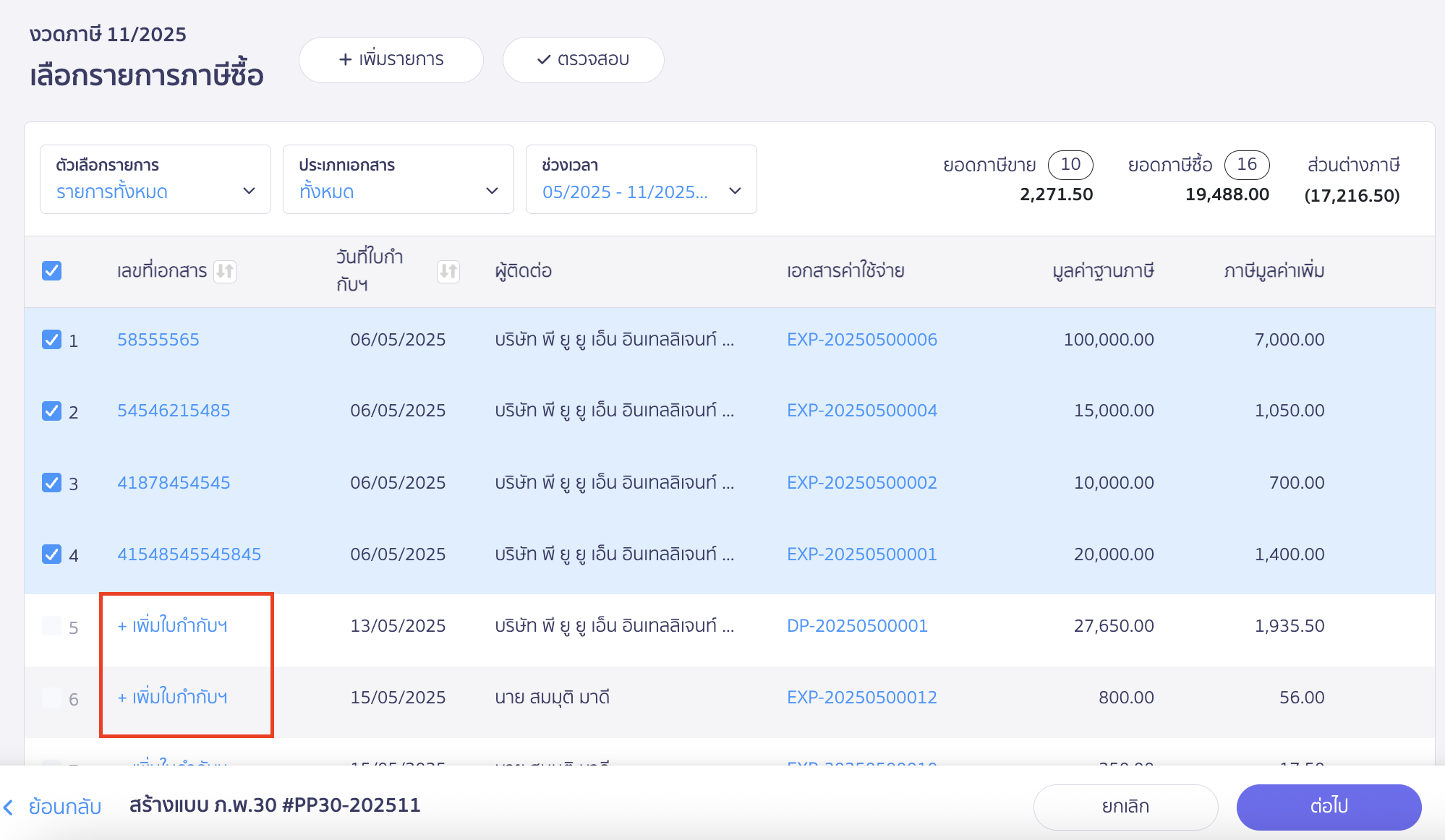This screenshot has height=840, width=1445.
Task: Click + เพิ่มใบกำกับฯ in row 5
Action: point(173,626)
